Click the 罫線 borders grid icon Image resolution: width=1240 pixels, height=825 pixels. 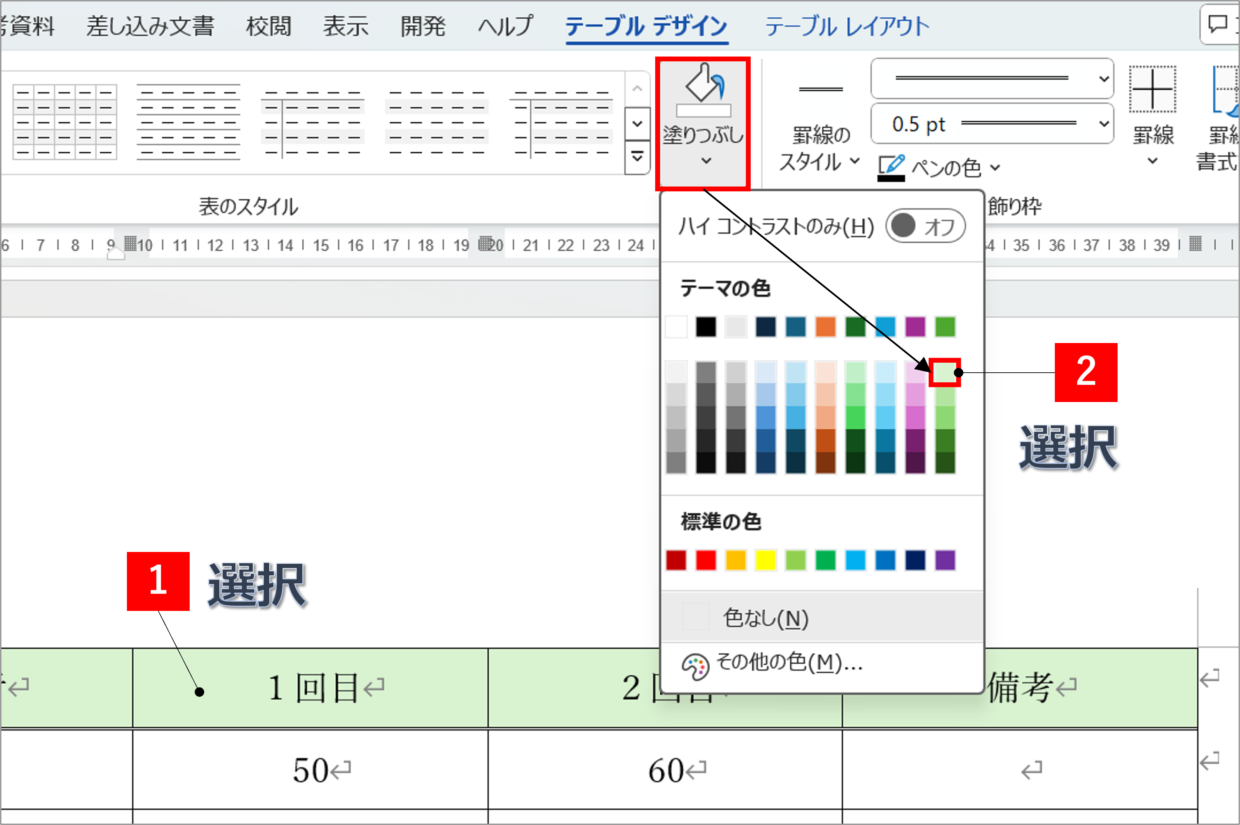point(1153,90)
